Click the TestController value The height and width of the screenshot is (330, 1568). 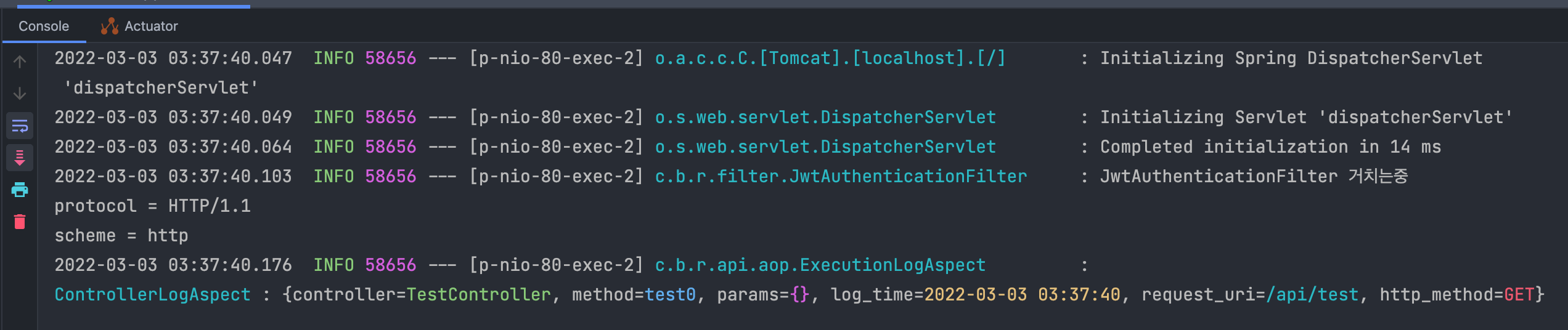pos(479,295)
